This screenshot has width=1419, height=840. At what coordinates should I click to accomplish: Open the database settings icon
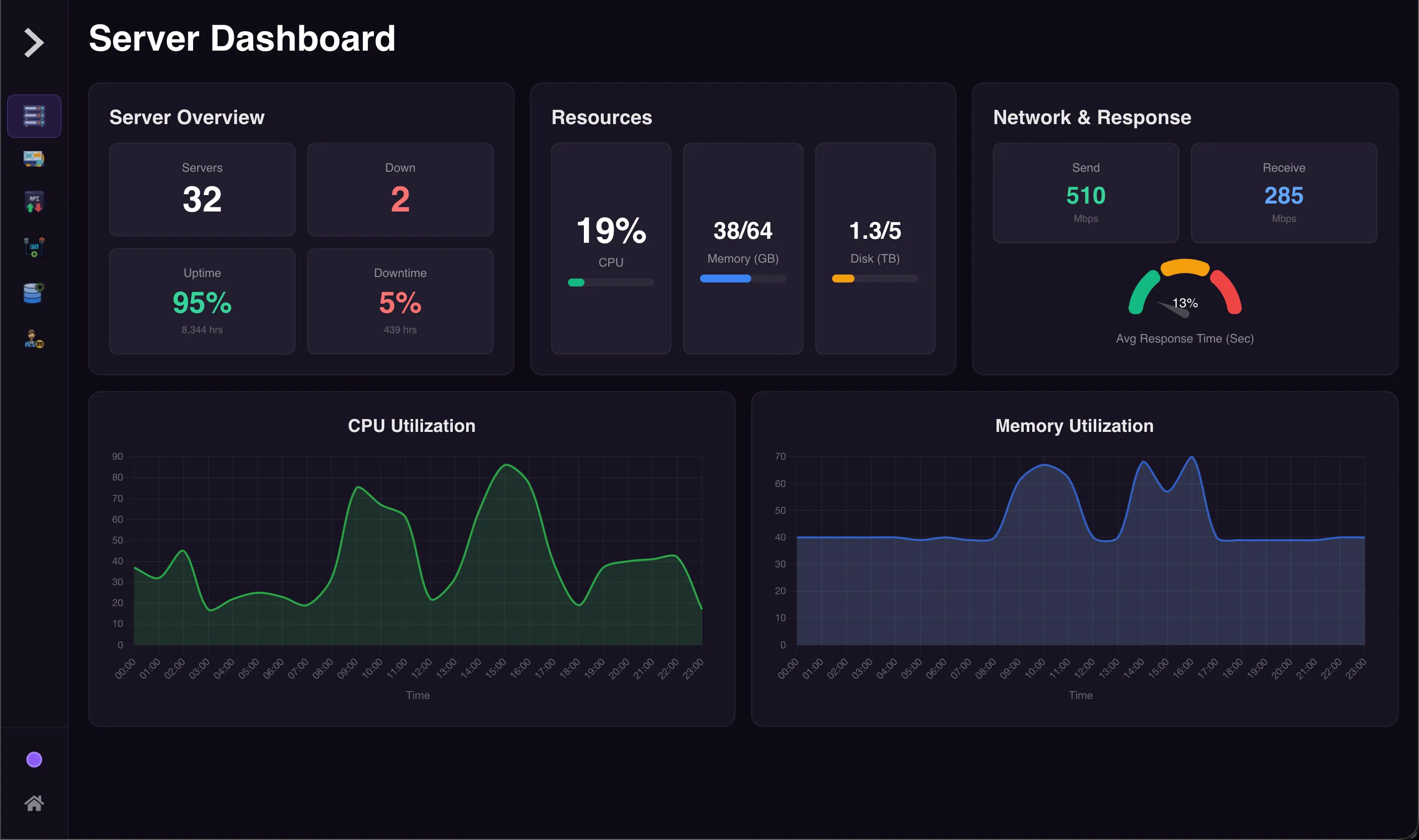pos(34,292)
